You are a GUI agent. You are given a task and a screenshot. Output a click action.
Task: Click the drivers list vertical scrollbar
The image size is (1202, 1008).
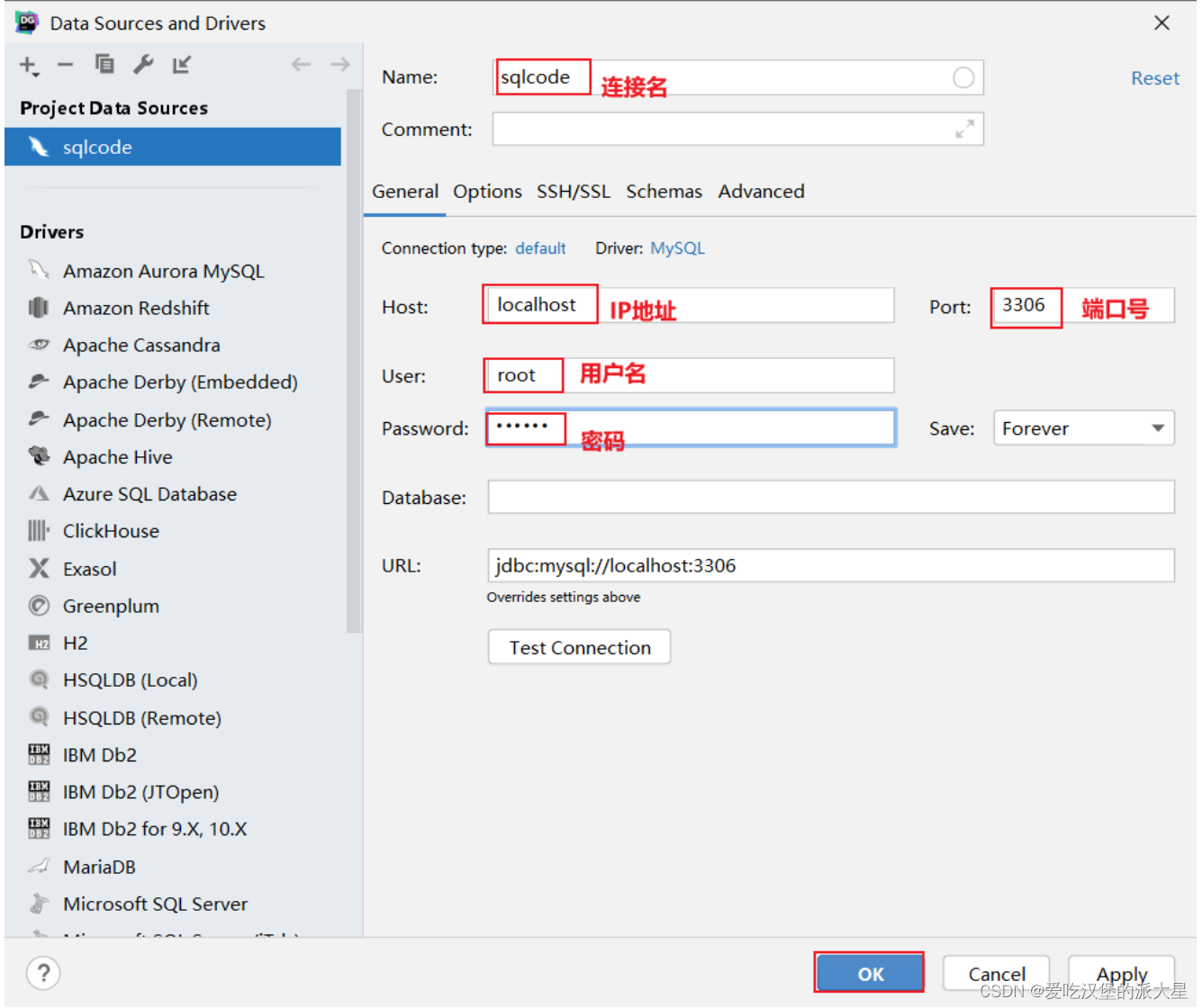(354, 360)
